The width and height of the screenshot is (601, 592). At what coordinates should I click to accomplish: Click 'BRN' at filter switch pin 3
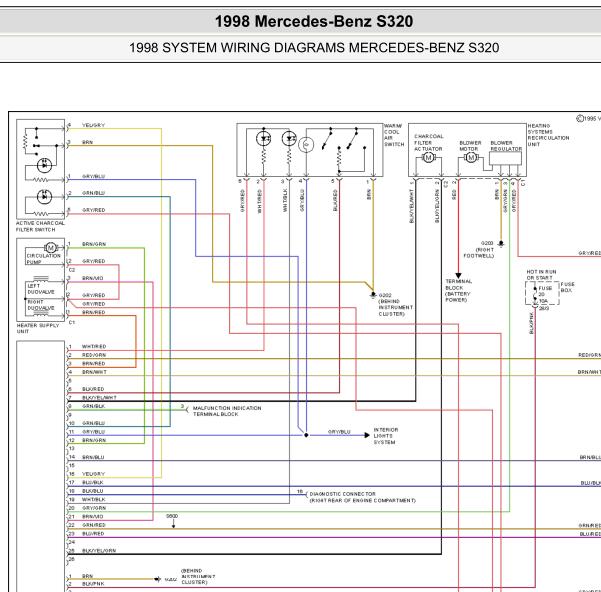pyautogui.click(x=87, y=142)
